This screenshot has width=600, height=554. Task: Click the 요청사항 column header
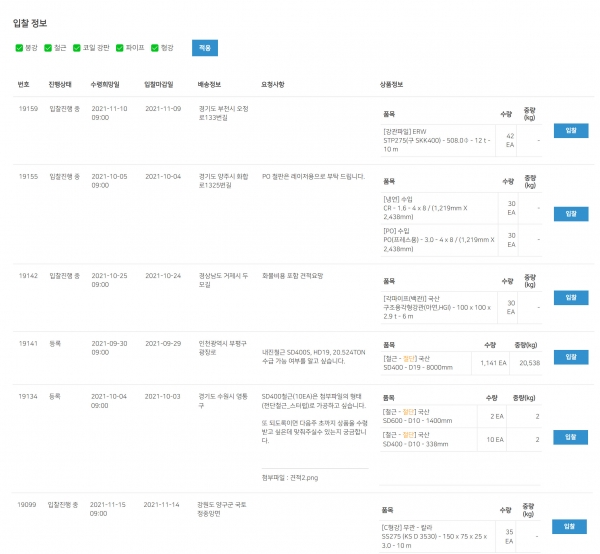pos(272,85)
